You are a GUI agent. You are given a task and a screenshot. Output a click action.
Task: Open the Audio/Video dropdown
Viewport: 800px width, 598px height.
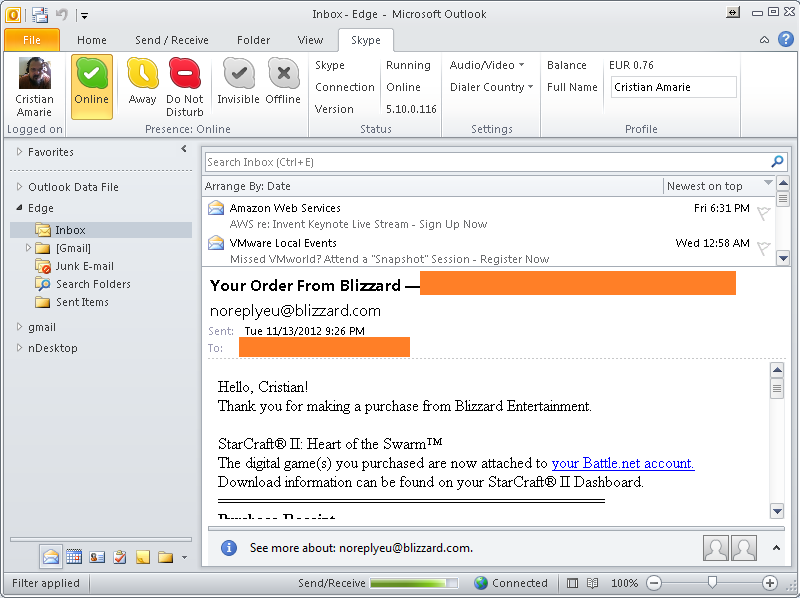pos(487,65)
